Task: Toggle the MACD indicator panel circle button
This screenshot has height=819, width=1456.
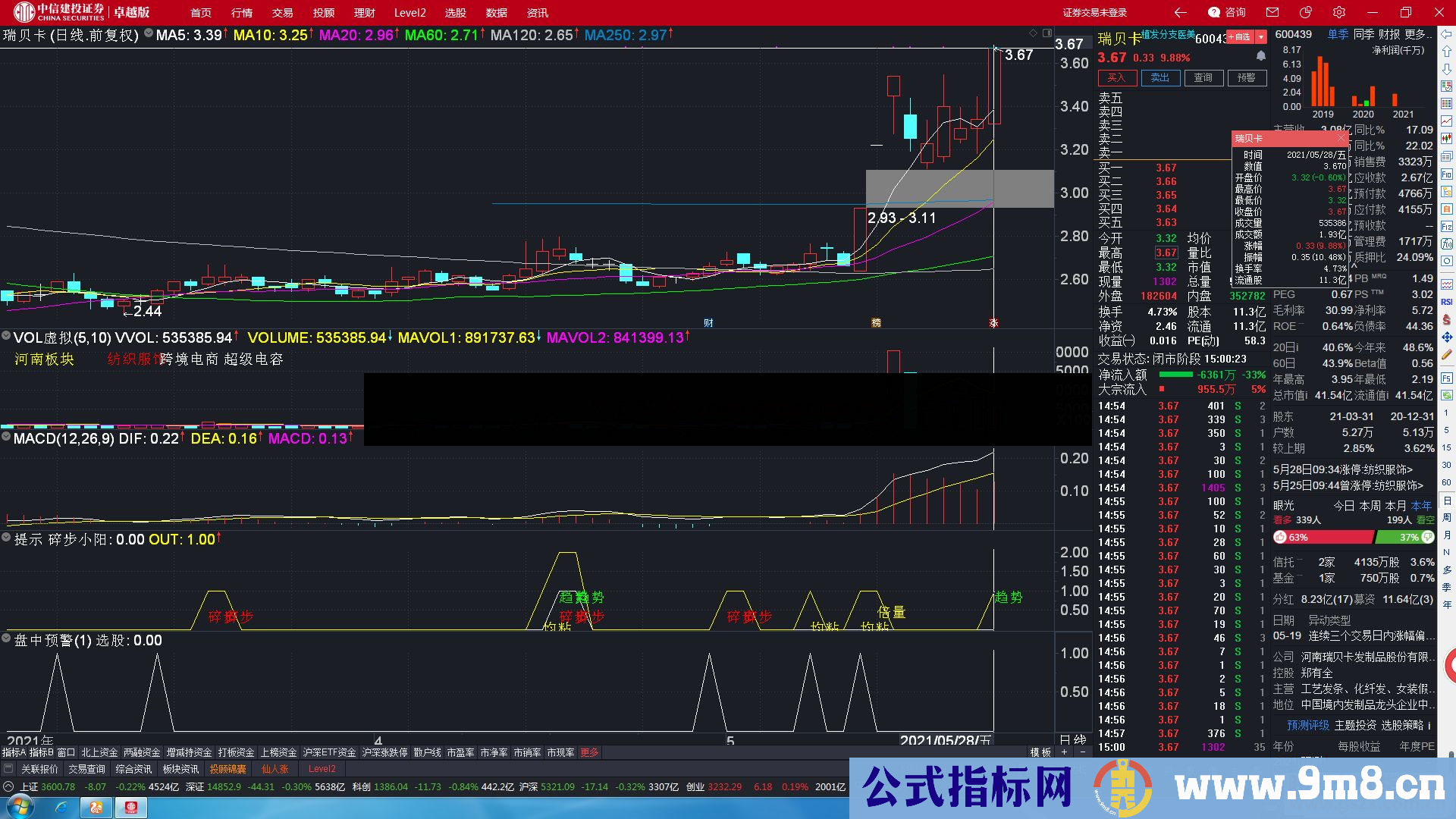Action: pyautogui.click(x=6, y=438)
